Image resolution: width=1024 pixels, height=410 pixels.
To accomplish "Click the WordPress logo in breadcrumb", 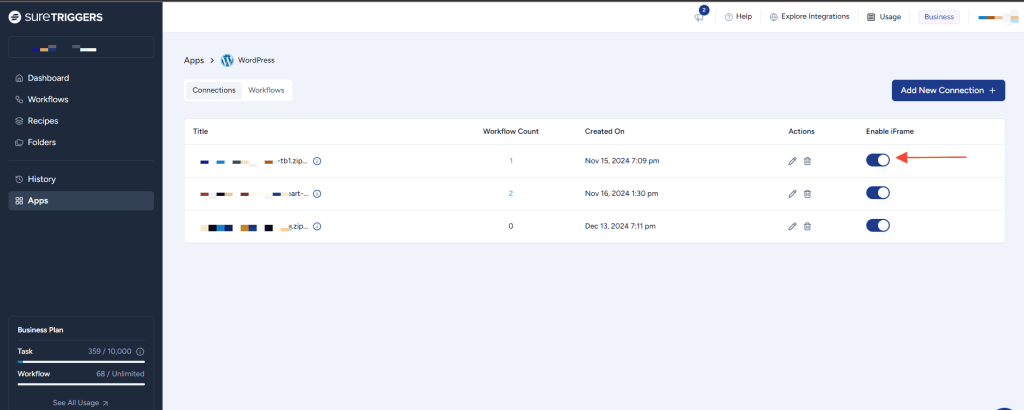I will [x=227, y=60].
